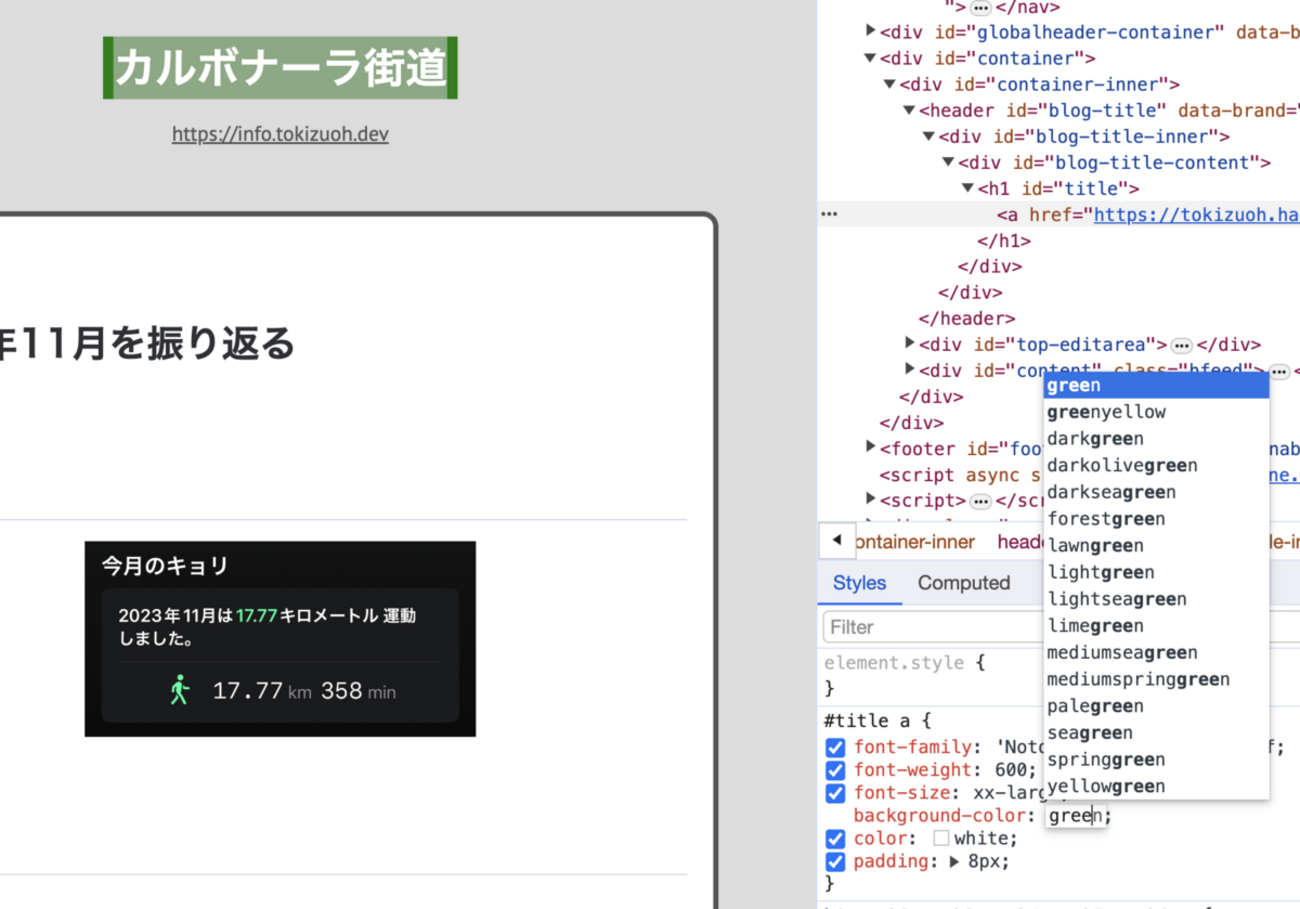Screen dimensions: 1300x909
Task: Click the ellipsis badge inside the top-editarea div
Action: pyautogui.click(x=1181, y=345)
